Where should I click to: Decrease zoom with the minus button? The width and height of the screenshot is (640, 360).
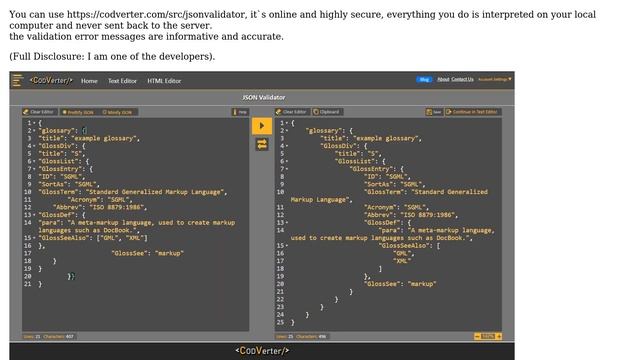click(477, 336)
